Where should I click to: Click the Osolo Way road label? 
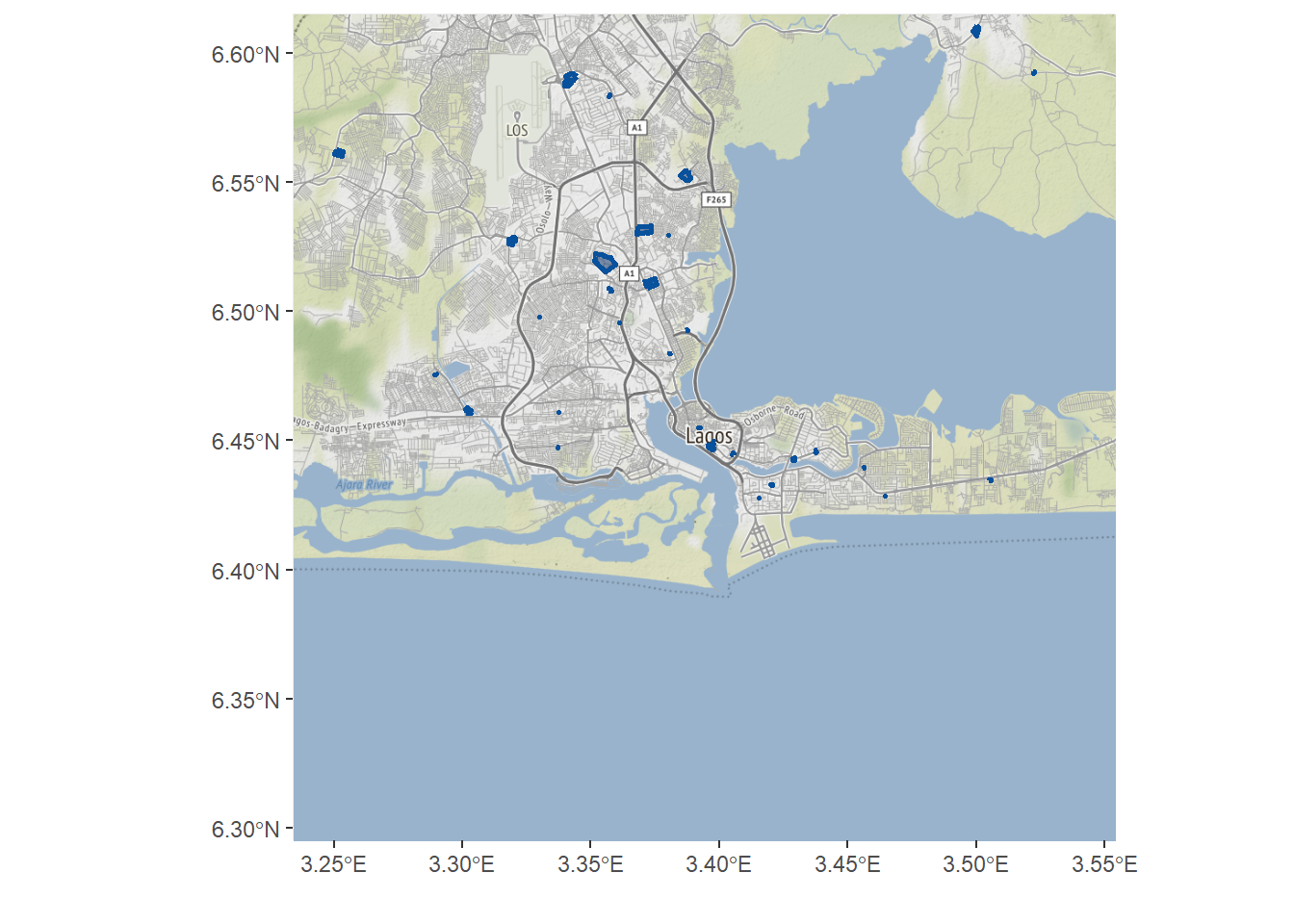[545, 209]
